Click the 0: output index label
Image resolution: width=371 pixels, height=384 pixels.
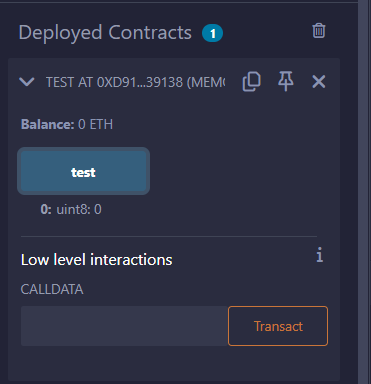(x=46, y=209)
